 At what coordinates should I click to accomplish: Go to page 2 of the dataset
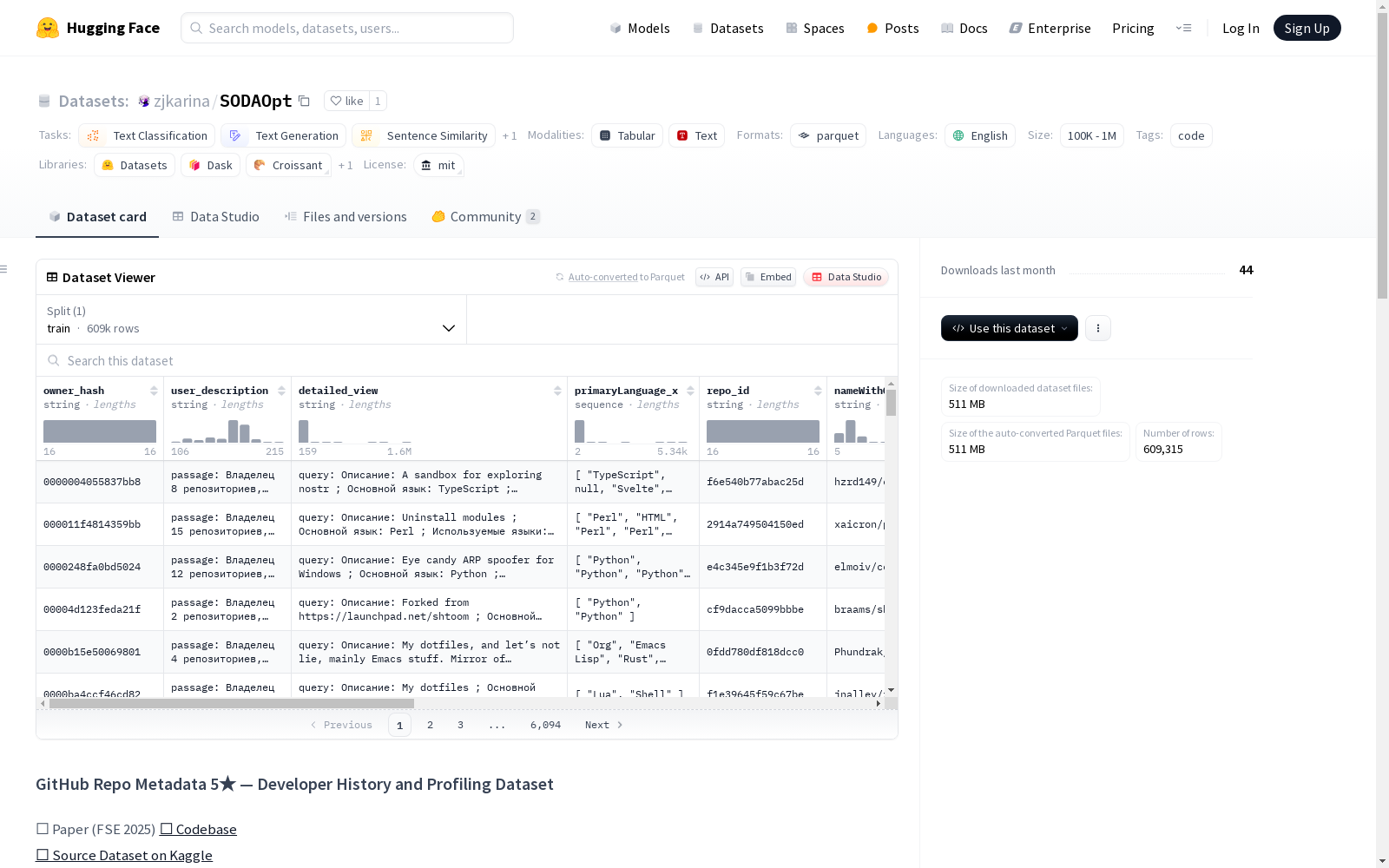(x=430, y=725)
